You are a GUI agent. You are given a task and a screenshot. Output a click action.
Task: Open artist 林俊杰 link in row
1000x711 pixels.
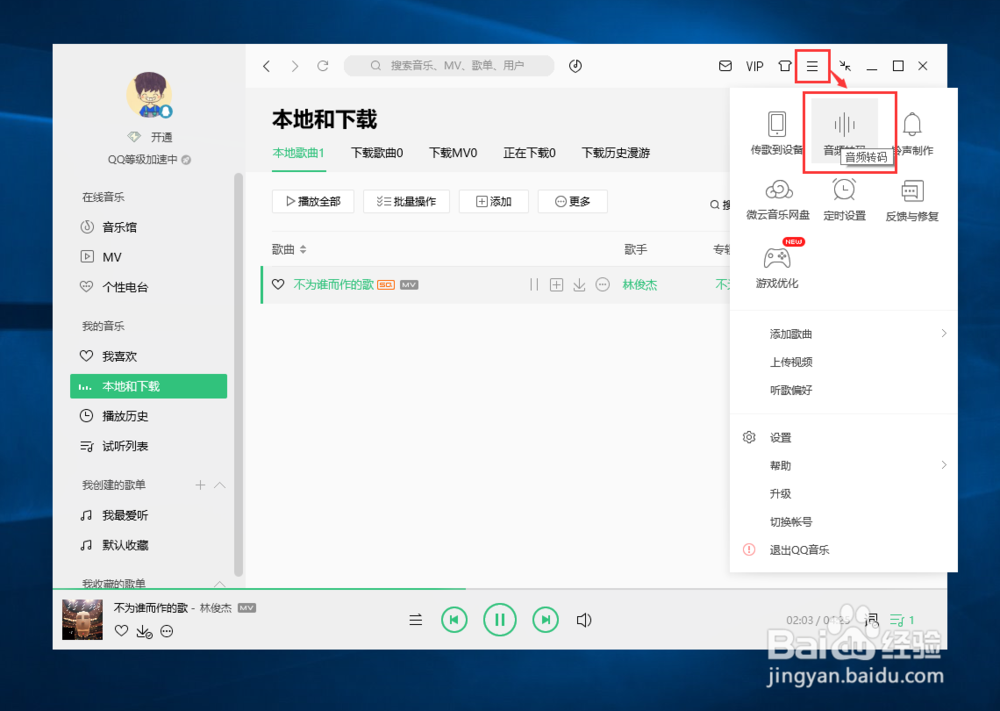point(640,285)
